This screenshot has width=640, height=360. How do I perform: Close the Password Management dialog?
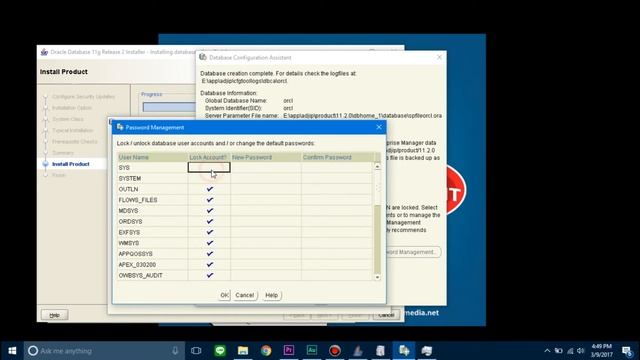379,127
